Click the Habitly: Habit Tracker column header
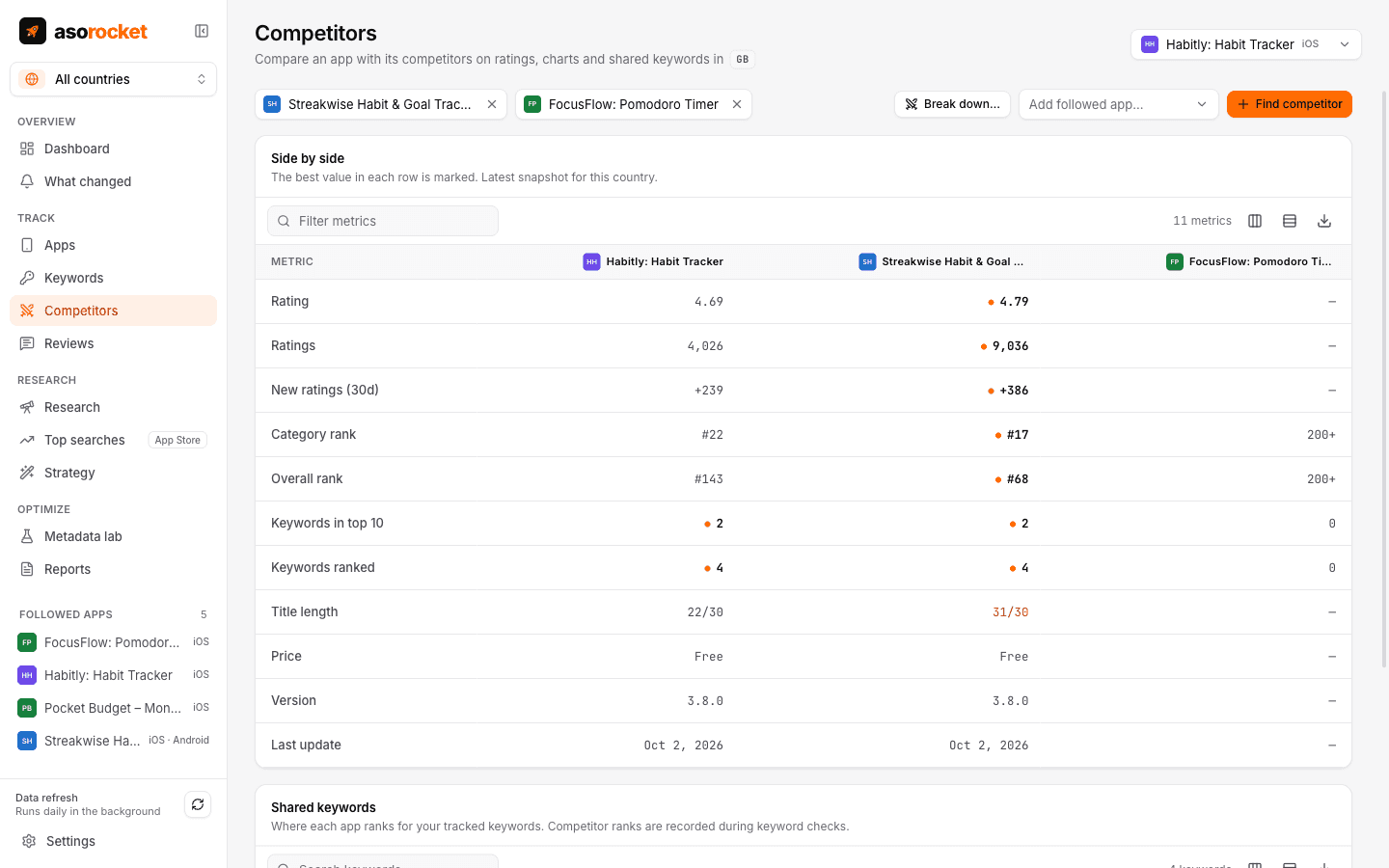This screenshot has height=868, width=1389. point(653,261)
